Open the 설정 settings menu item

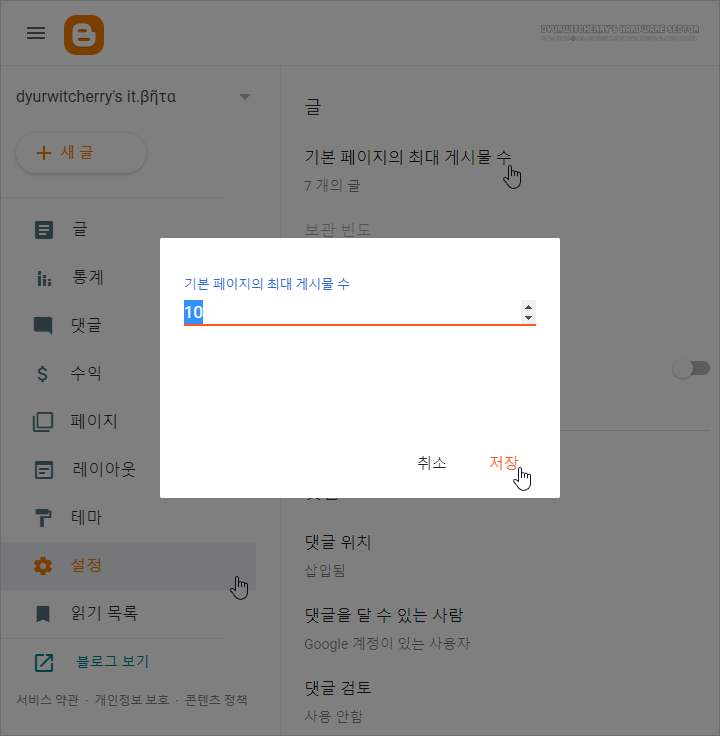click(x=128, y=566)
